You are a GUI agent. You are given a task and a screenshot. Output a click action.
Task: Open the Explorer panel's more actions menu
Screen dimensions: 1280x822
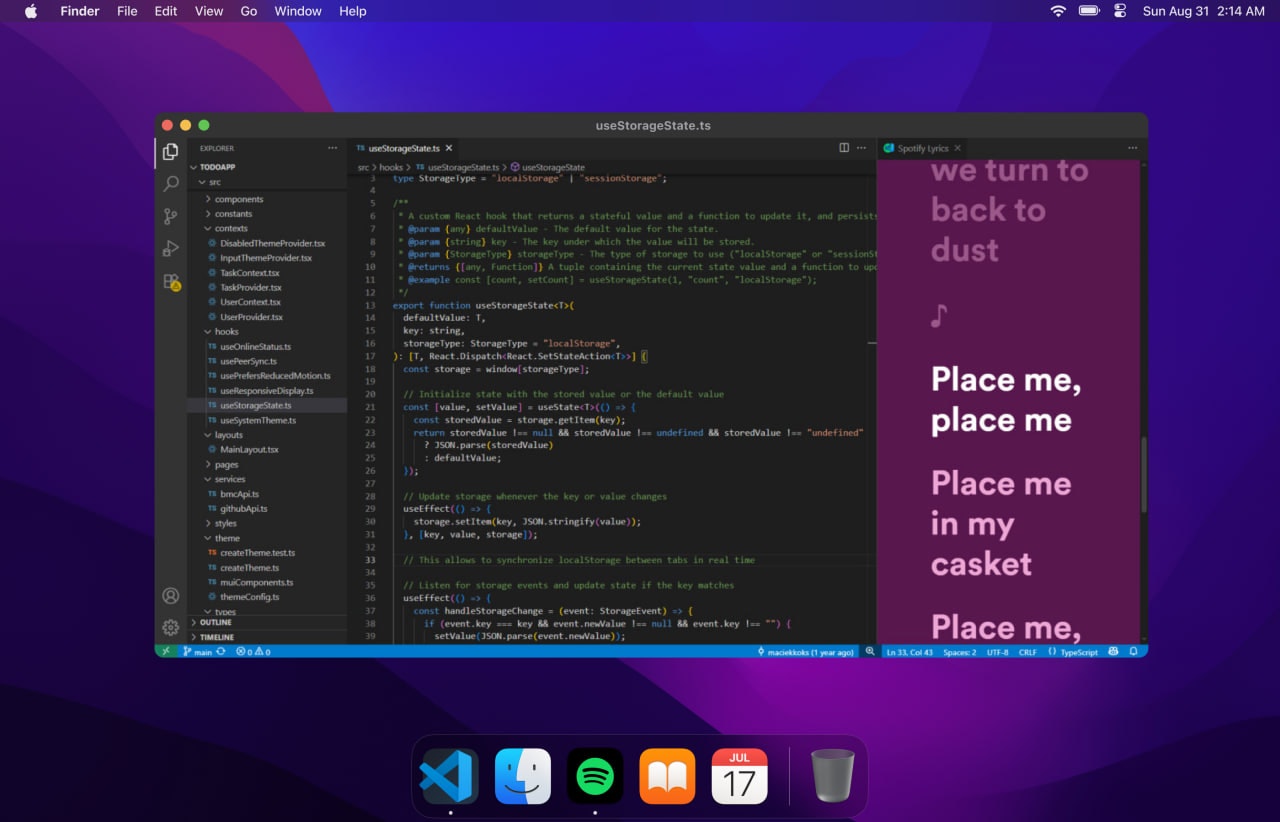tap(332, 148)
